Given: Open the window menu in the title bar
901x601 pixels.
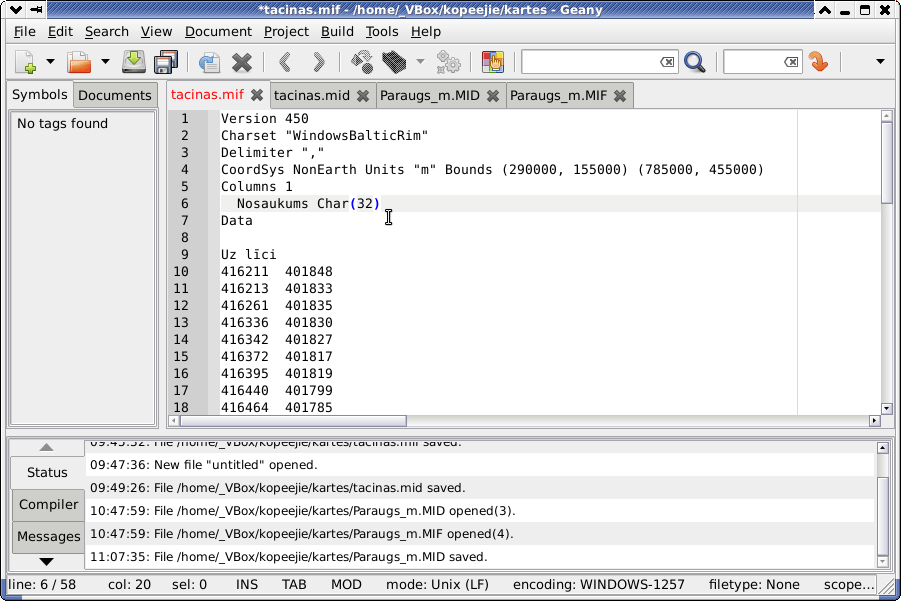Looking at the screenshot, I should point(16,10).
